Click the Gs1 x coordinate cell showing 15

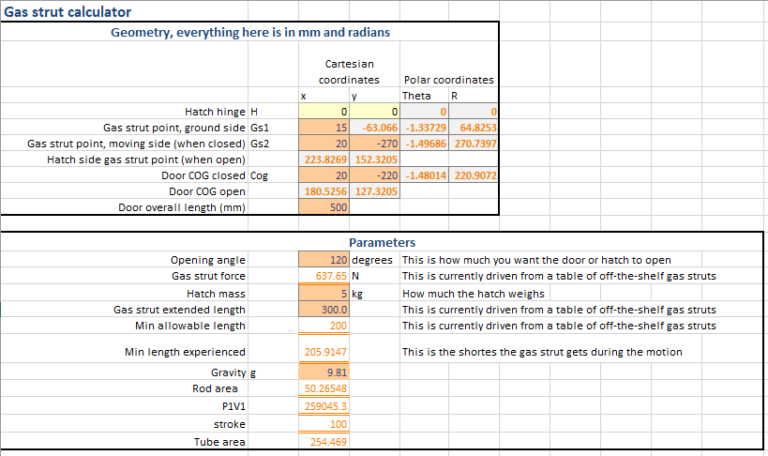coord(324,128)
